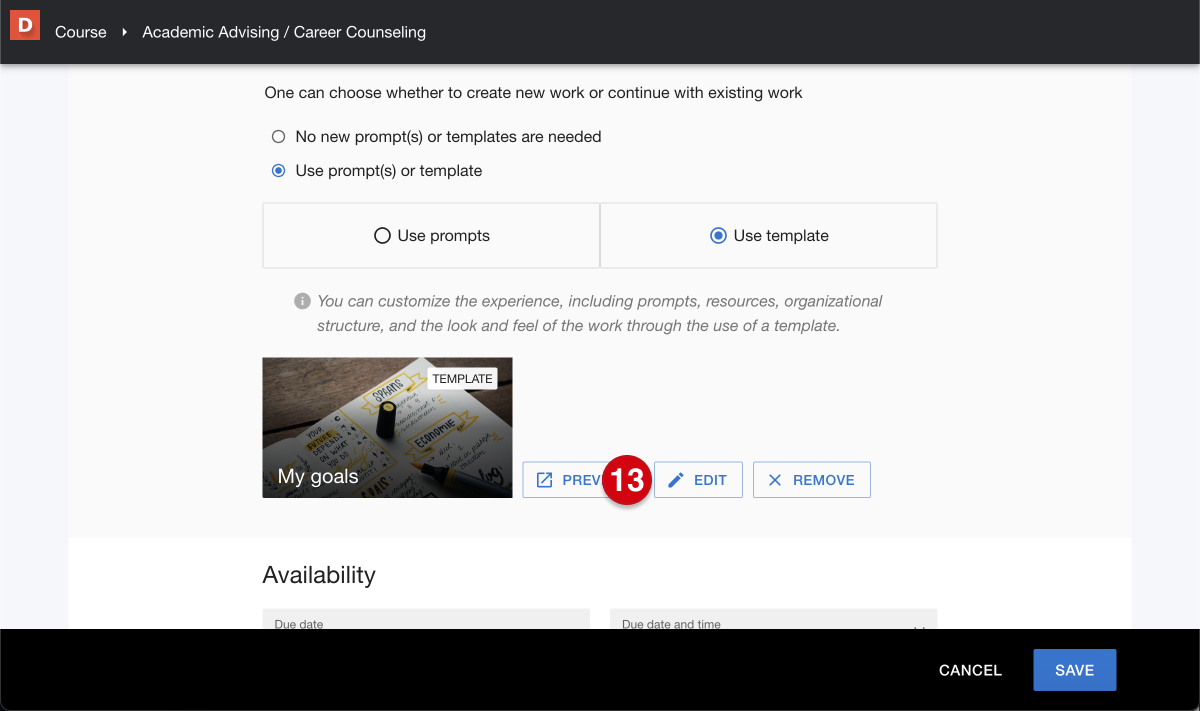This screenshot has height=711, width=1200.
Task: Click text about creating new or existing work
Action: (534, 93)
